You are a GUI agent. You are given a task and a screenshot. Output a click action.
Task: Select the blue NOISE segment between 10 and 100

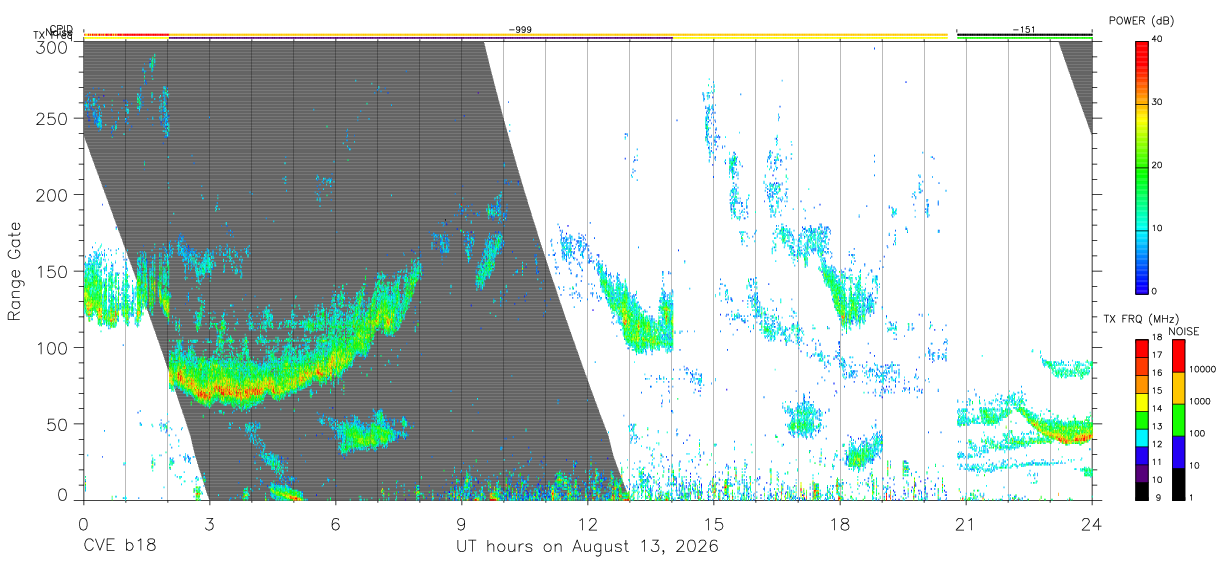pos(1178,451)
